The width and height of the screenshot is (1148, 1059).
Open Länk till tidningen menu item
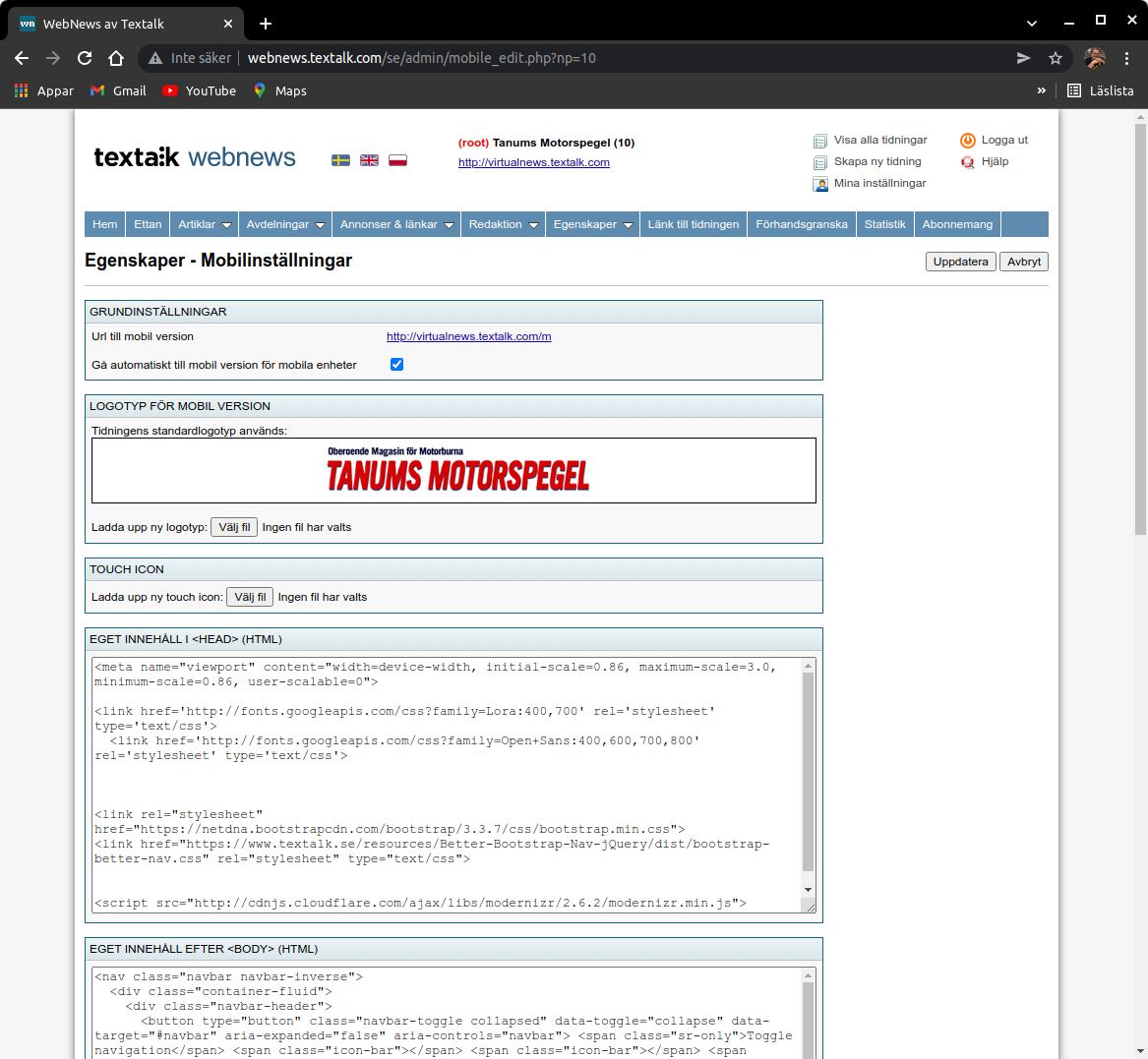[x=694, y=224]
